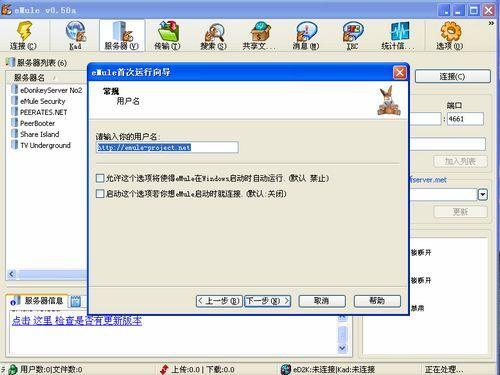Switch to the log tab beside Server Info
Screen dimensions: 500x375
click(76, 302)
